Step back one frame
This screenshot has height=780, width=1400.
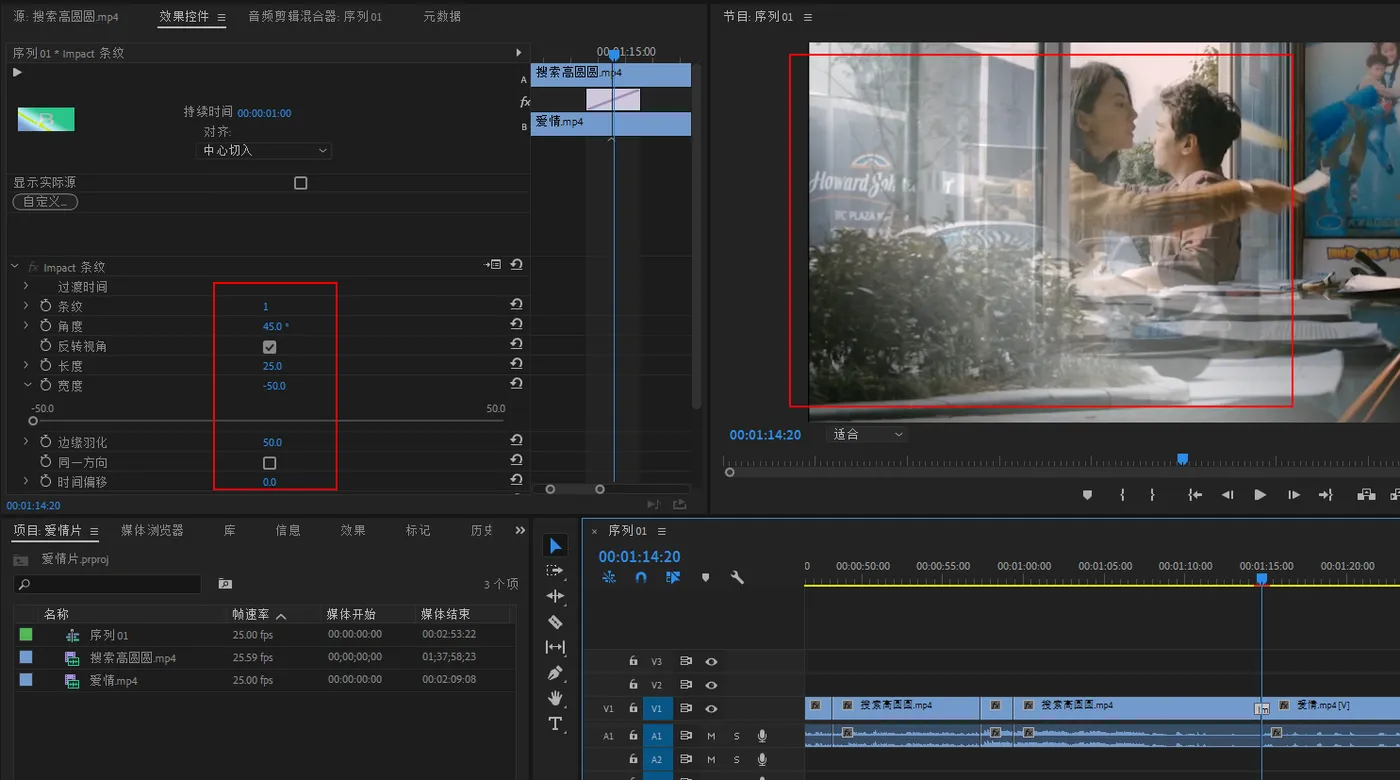point(1227,494)
